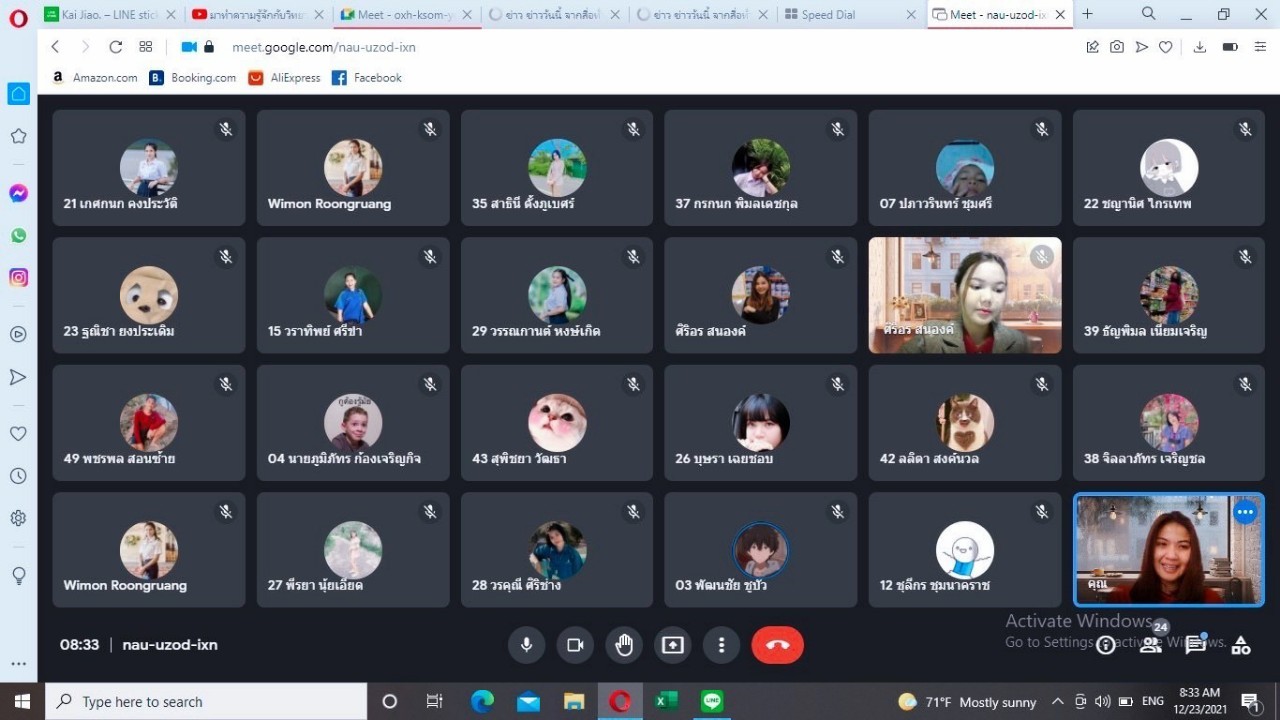Open more options three-dot menu

[721, 645]
